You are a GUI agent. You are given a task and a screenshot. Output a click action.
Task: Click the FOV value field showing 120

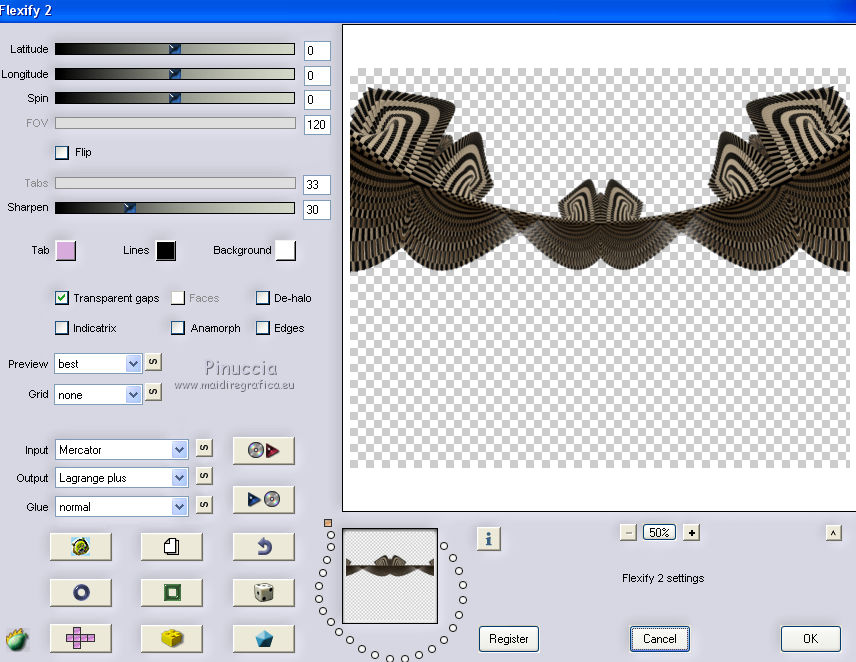[x=317, y=124]
